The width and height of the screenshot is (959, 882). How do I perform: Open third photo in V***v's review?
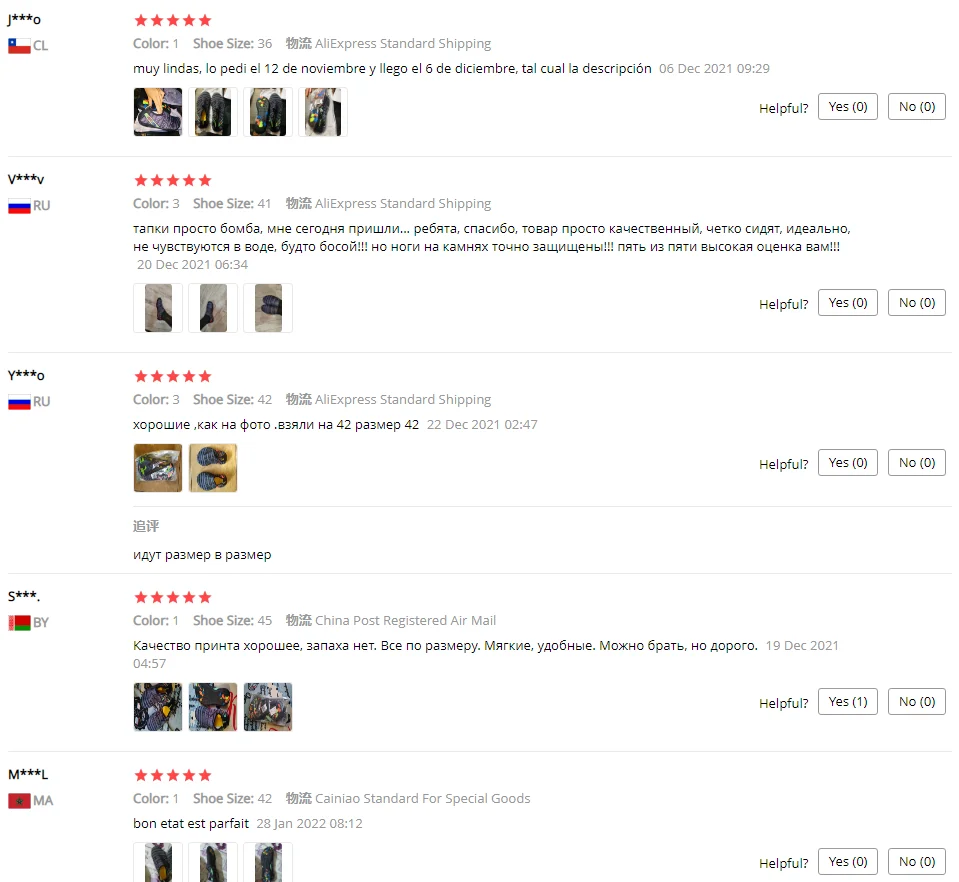tap(268, 308)
